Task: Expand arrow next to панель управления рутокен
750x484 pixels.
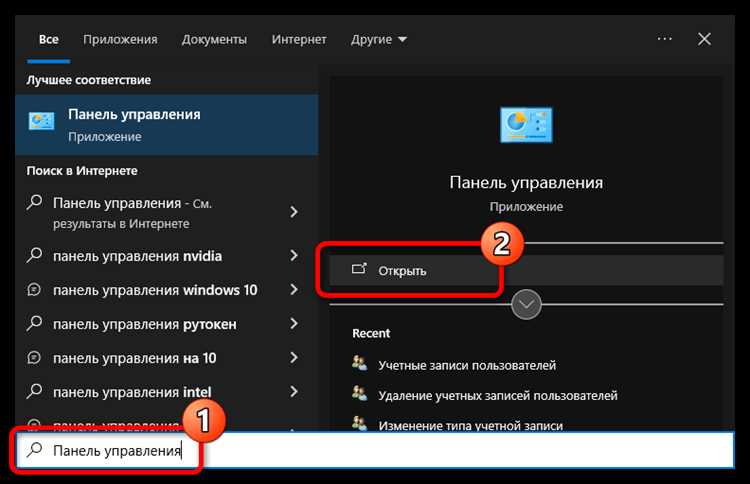Action: 294,324
